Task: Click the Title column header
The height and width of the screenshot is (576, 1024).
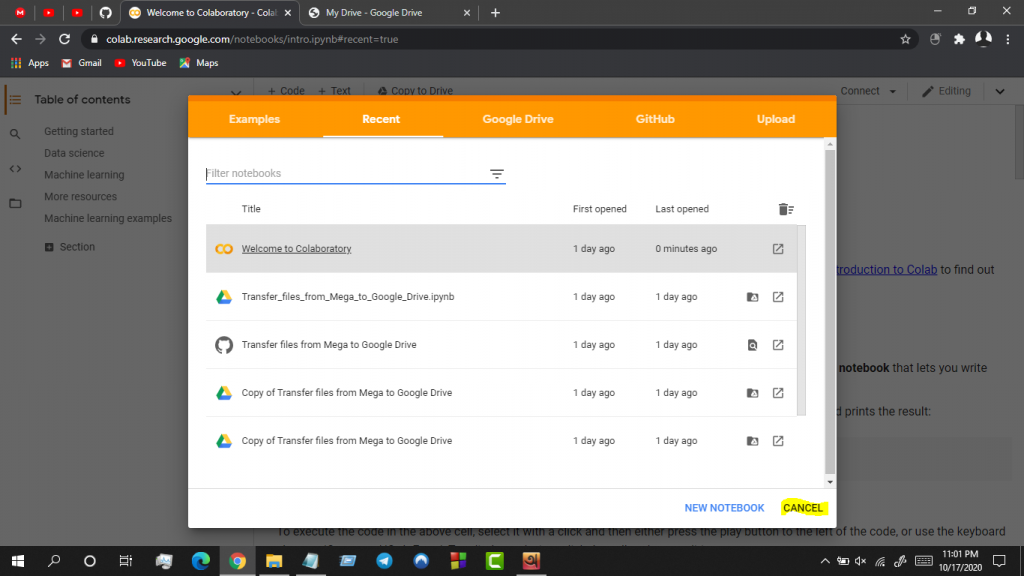Action: click(251, 209)
